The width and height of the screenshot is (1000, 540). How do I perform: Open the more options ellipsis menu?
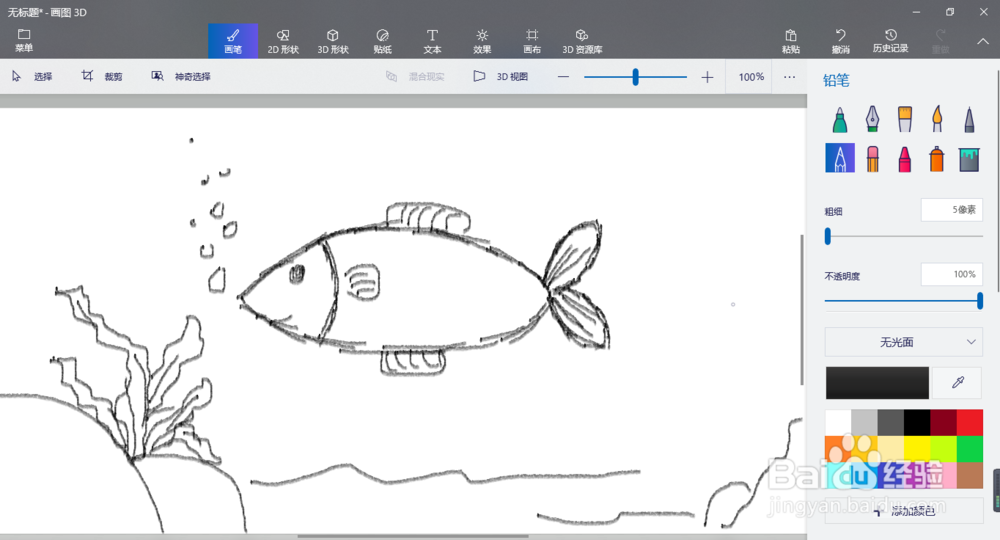(x=790, y=77)
